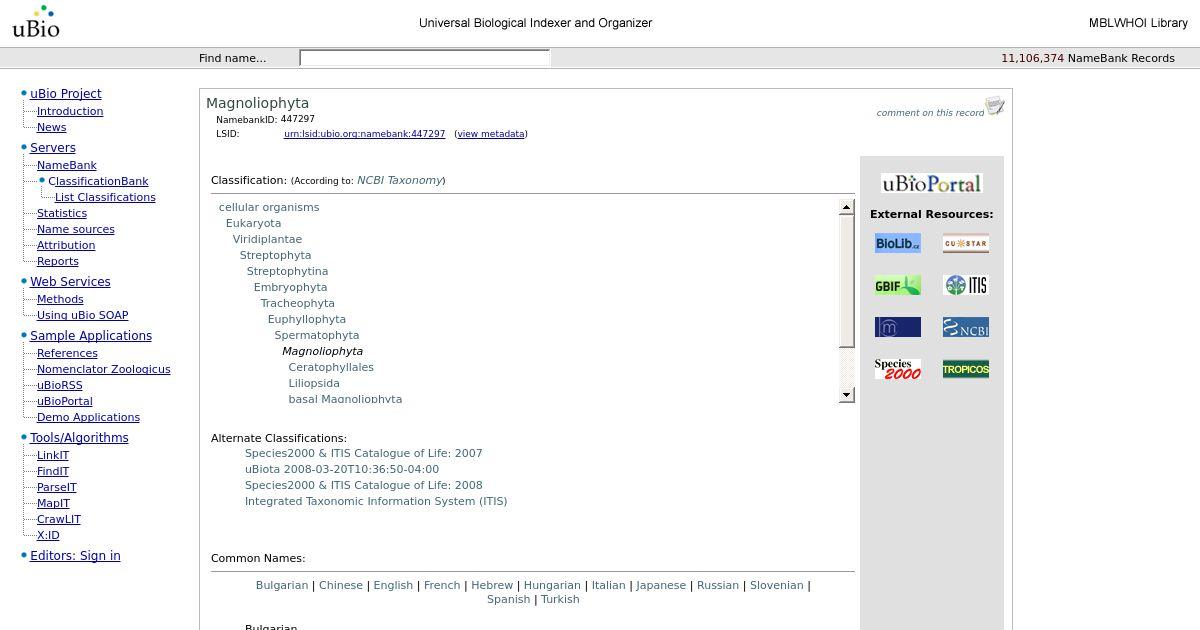Click comment on this record link
Image resolution: width=1200 pixels, height=630 pixels.
[930, 113]
